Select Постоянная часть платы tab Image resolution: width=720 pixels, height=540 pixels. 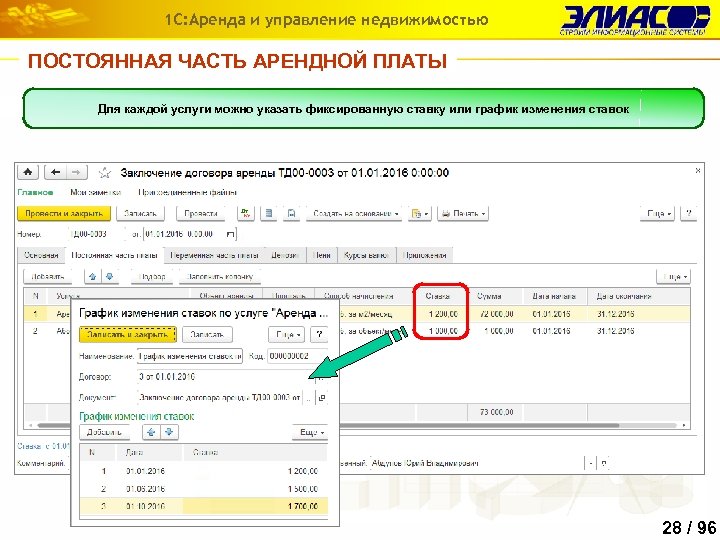pyautogui.click(x=114, y=255)
